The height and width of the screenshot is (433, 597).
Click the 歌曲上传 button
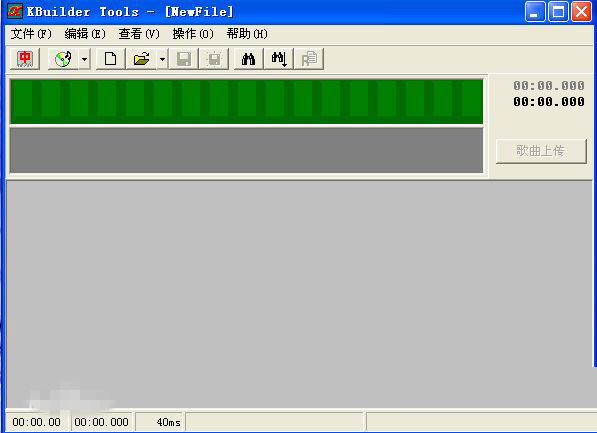coord(541,151)
